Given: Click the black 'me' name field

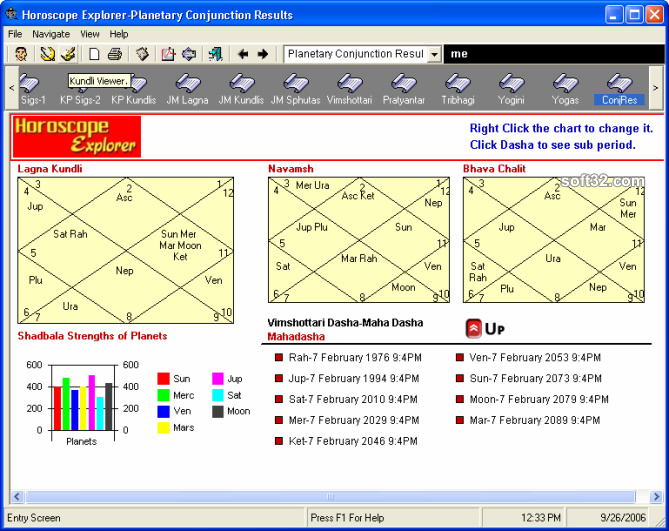Looking at the screenshot, I should point(554,54).
